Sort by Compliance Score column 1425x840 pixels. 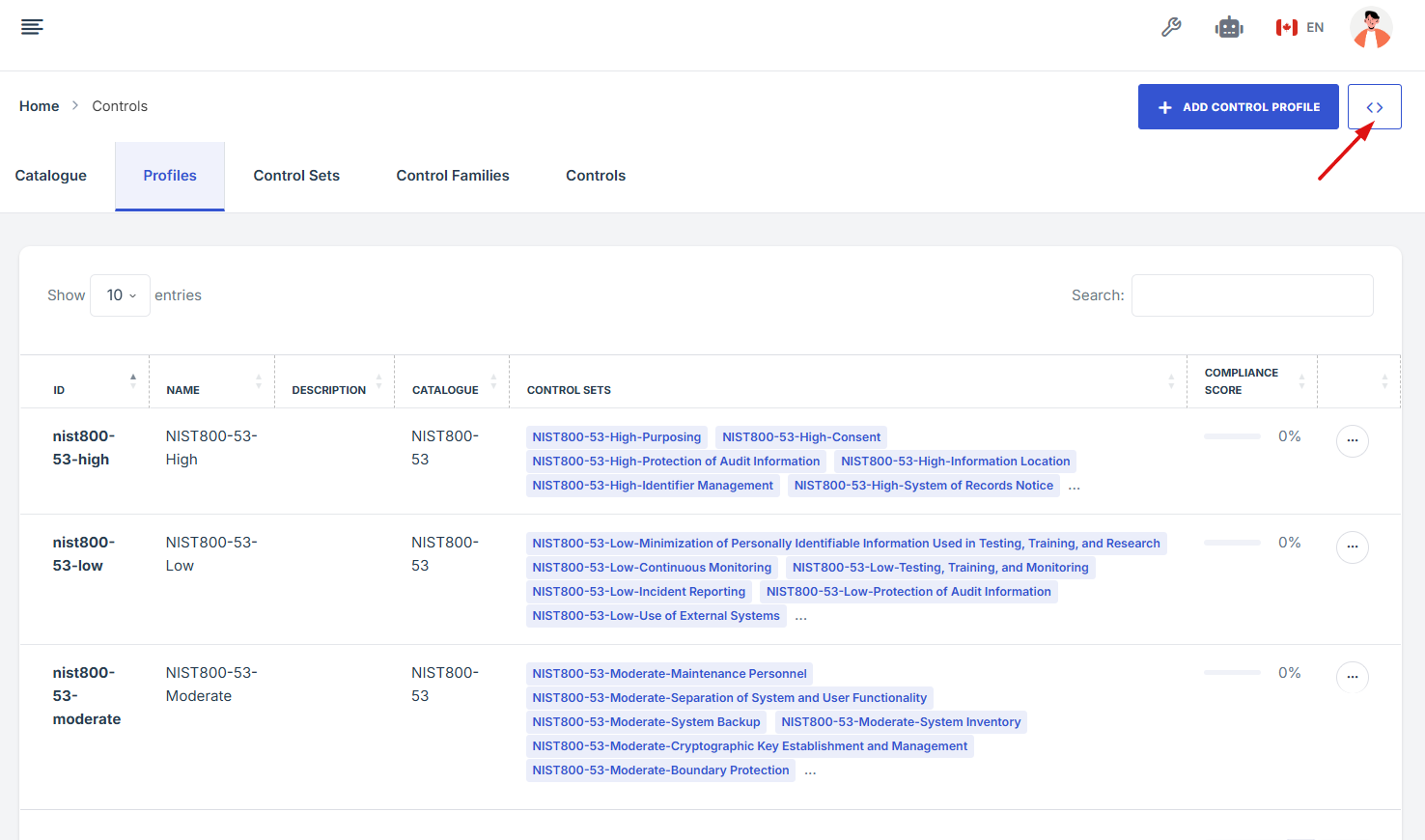coord(1250,381)
